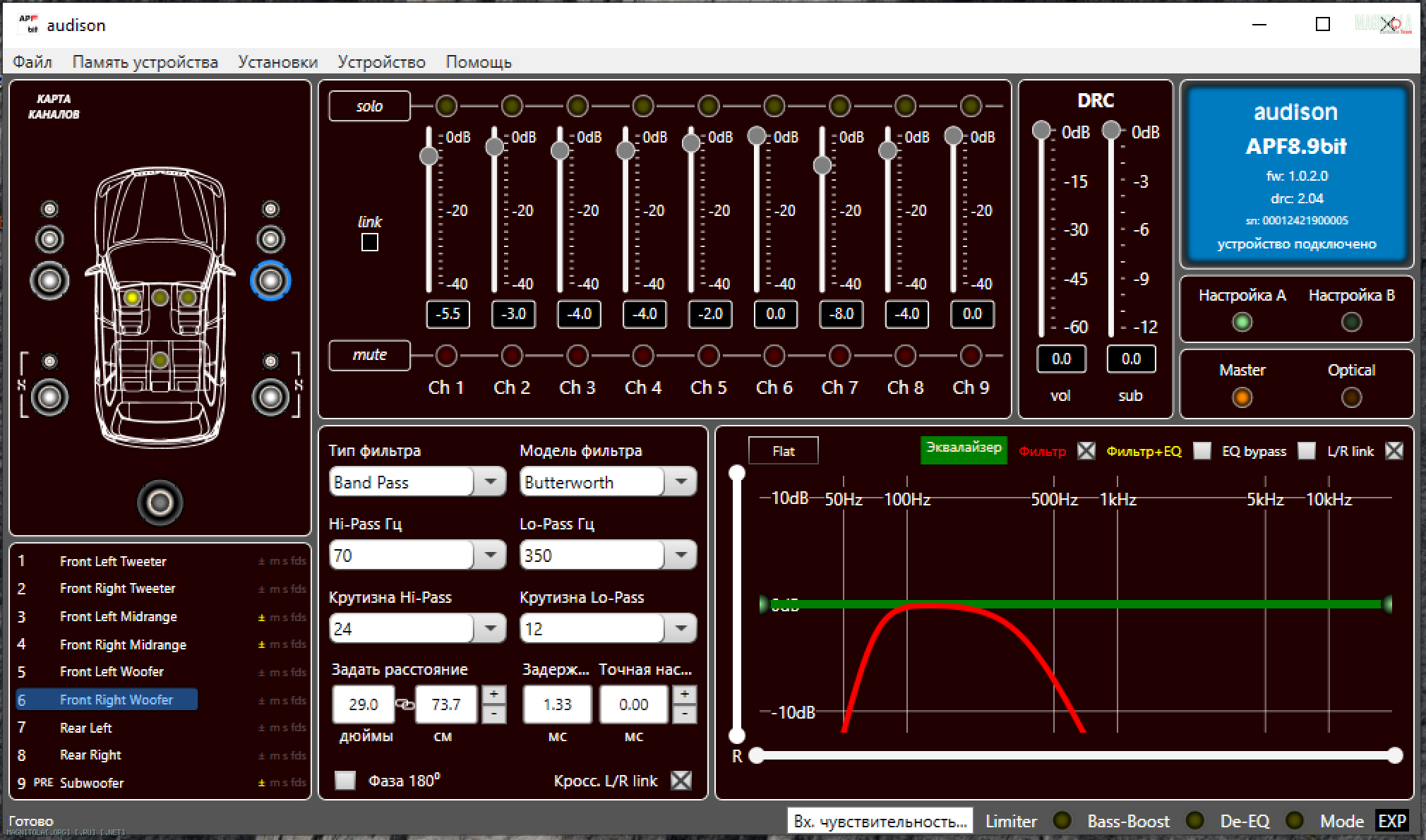Open the Помощь menu
The width and height of the screenshot is (1426, 840).
(x=479, y=62)
